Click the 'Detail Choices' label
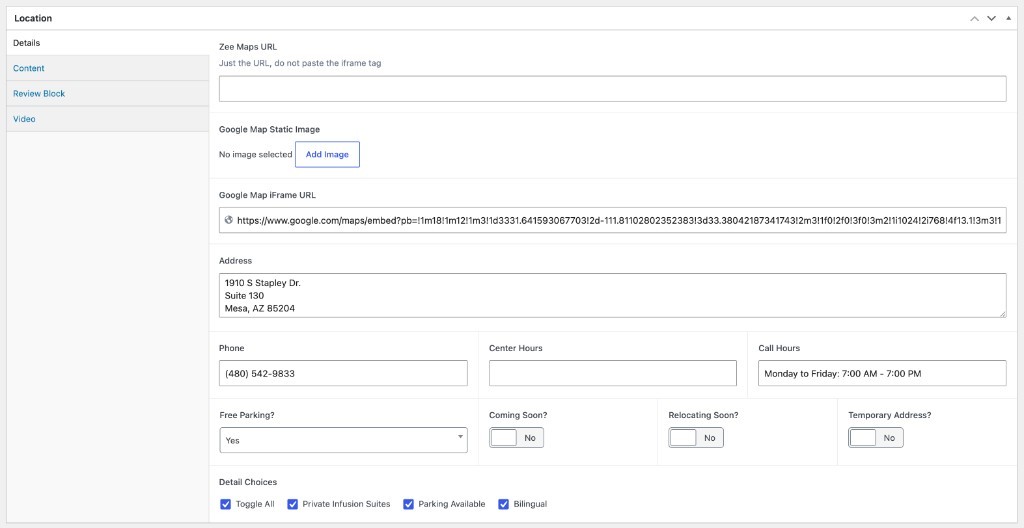1024x528 pixels. 248,482
